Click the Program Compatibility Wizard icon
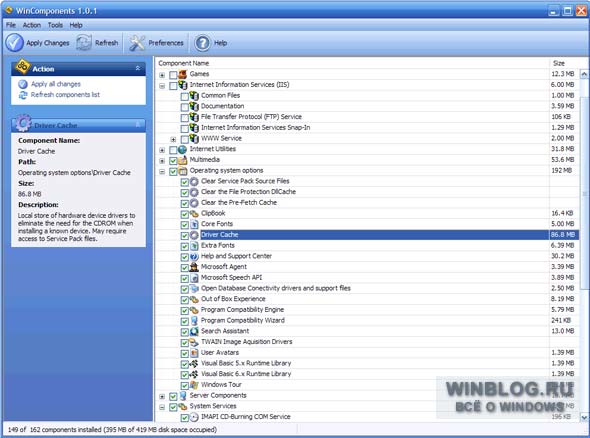The image size is (590, 438). (194, 321)
